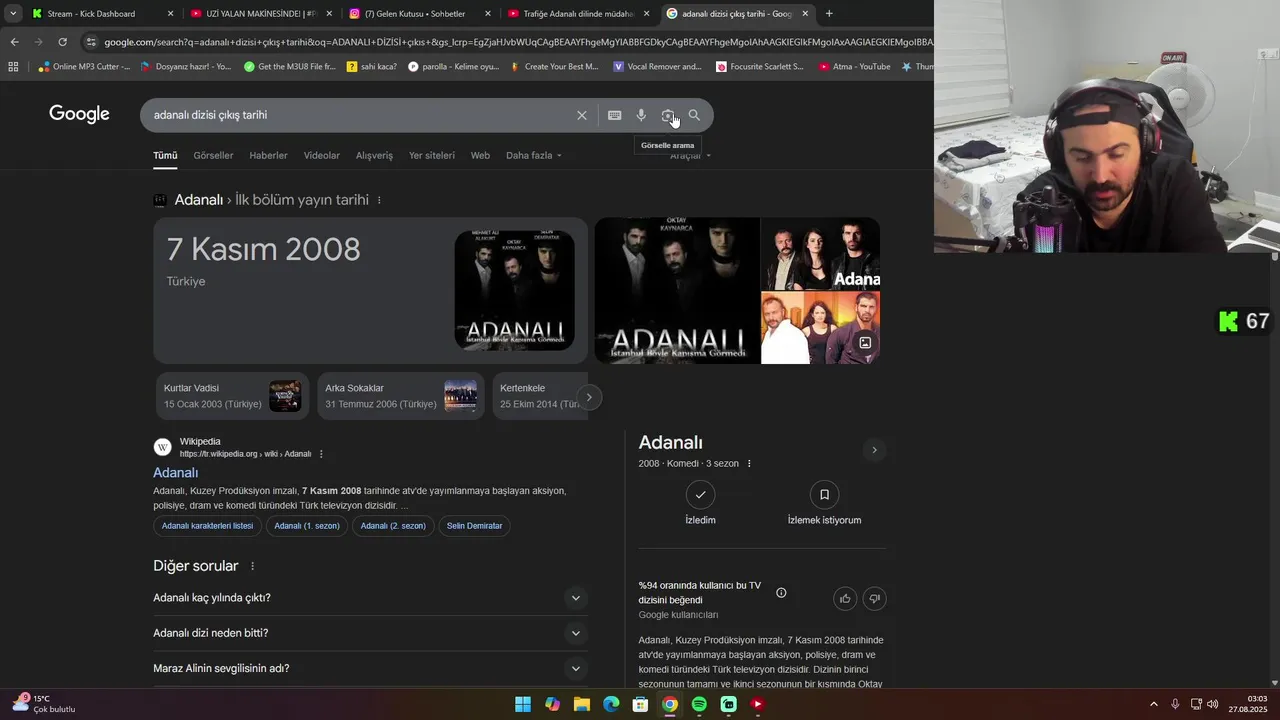The image size is (1280, 720).
Task: Open the tab search dropdown arrow
Action: [12, 14]
